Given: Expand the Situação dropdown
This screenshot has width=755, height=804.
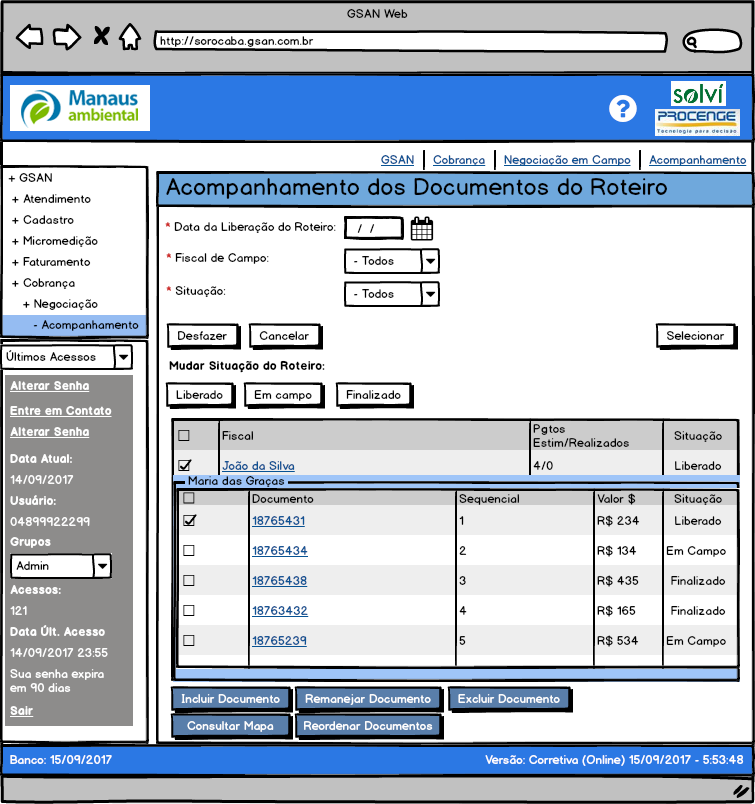Looking at the screenshot, I should coord(430,294).
